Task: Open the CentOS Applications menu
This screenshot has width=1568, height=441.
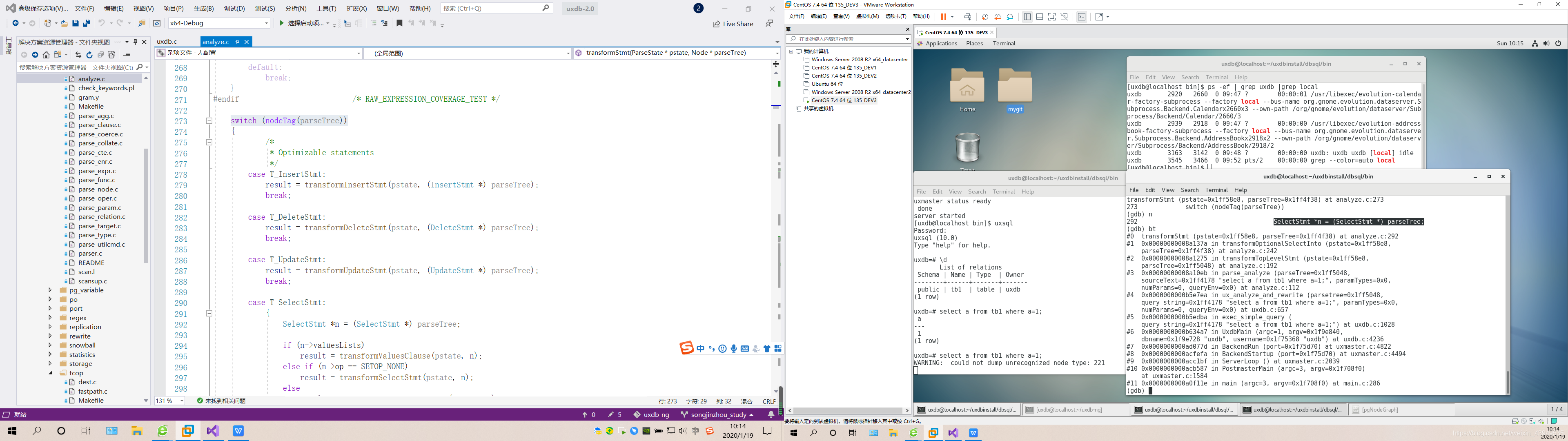Action: (941, 44)
